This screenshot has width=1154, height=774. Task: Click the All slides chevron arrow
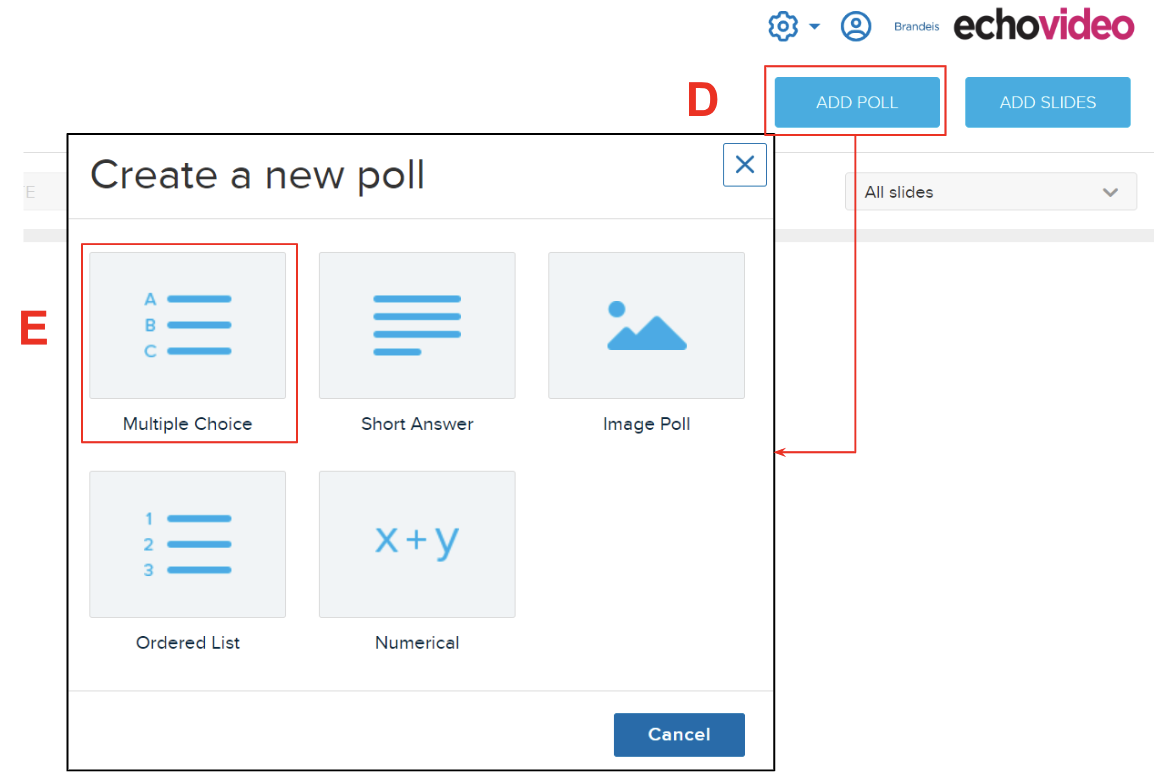(x=1110, y=193)
